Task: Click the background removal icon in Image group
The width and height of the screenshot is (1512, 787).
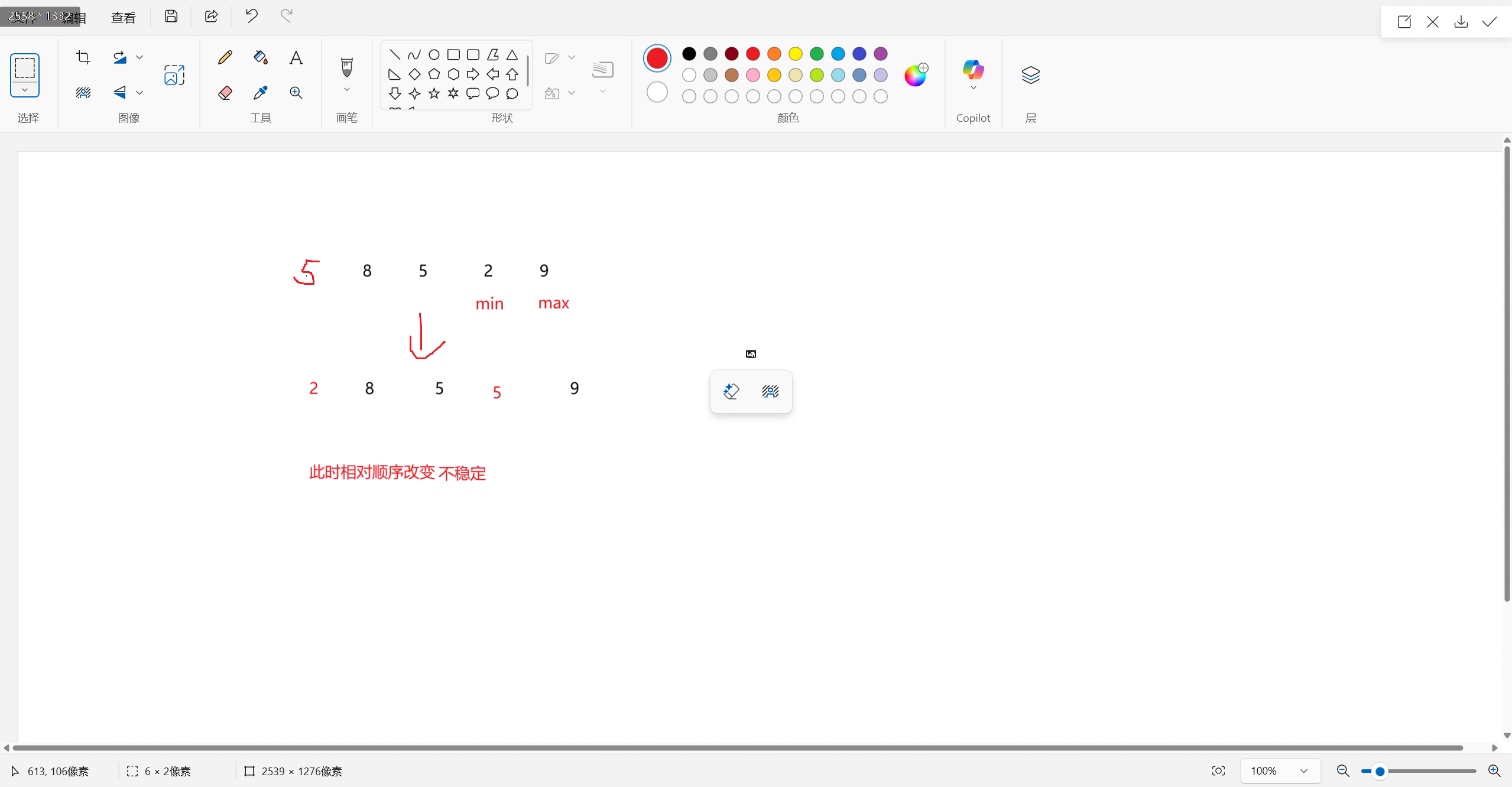Action: pos(83,92)
